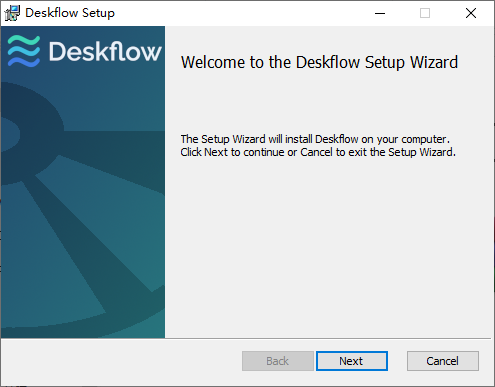
Task: Open the installer icon system menu
Action: point(12,13)
